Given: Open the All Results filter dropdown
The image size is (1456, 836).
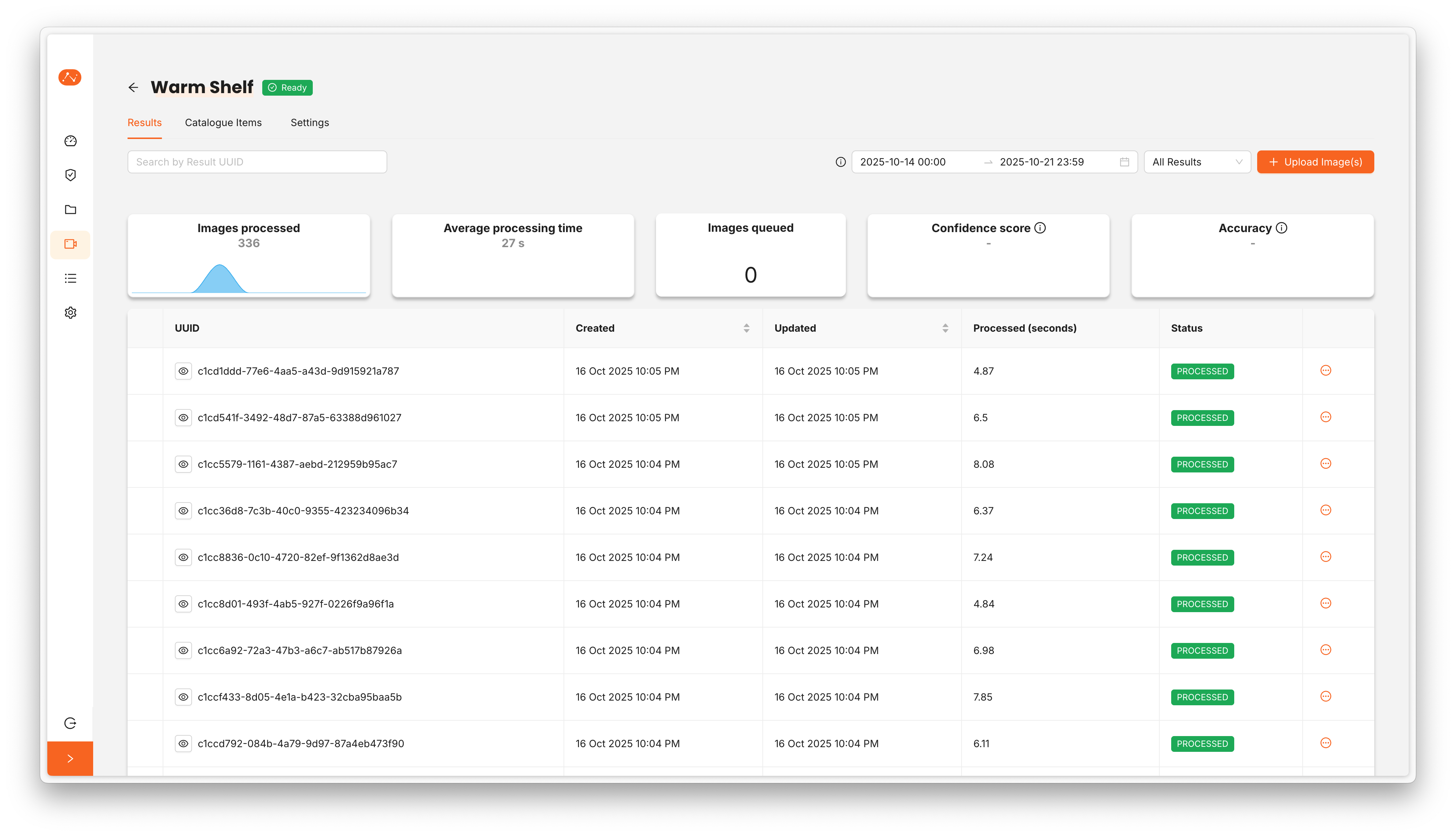Looking at the screenshot, I should pos(1197,162).
